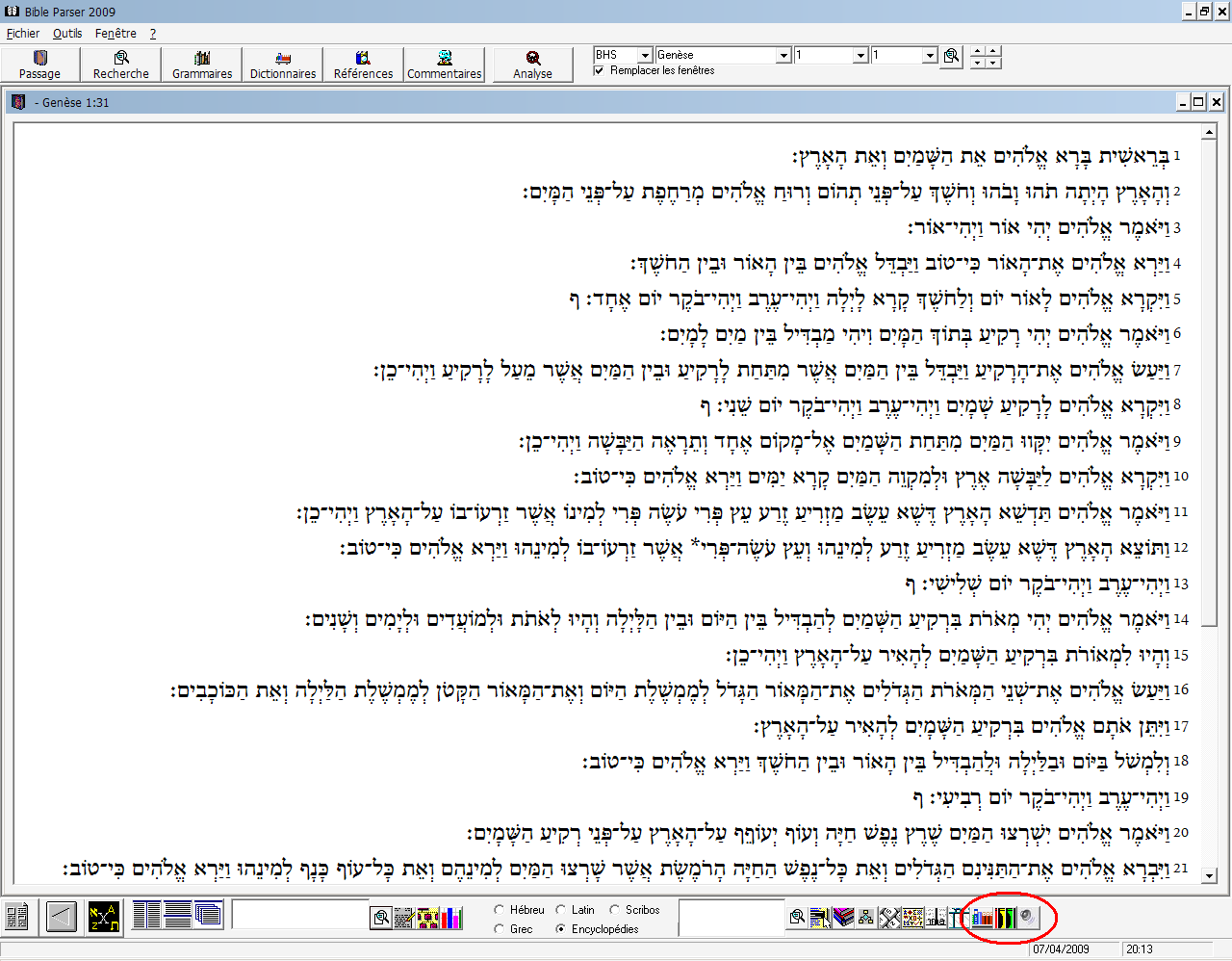Click the city skyline icon in the bottom toolbar
This screenshot has width=1232, height=961.
pyautogui.click(x=936, y=918)
